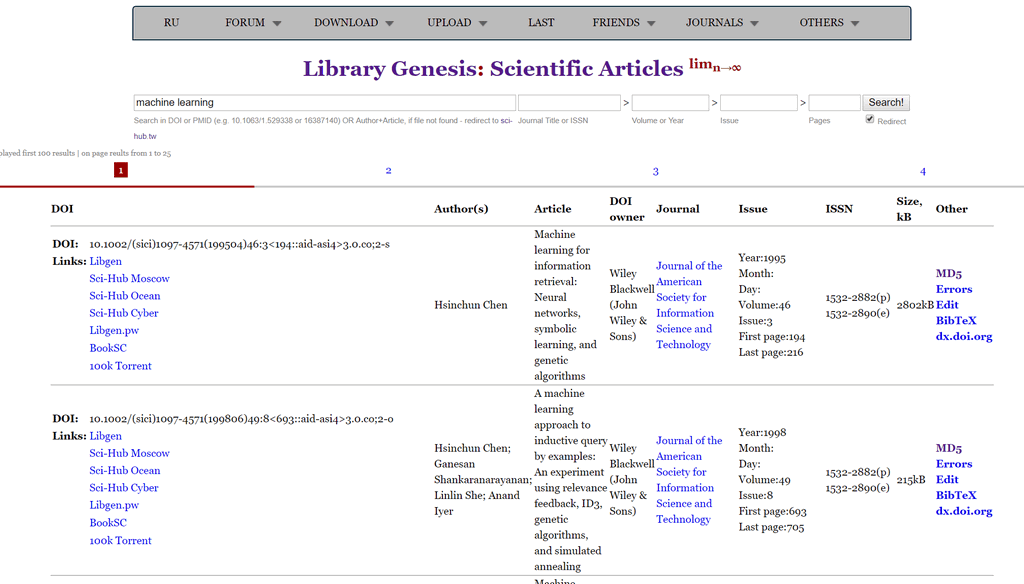Screen dimensions: 1024x584
Task: Open Sci-Hub Cyber link for 1998 article
Action: pyautogui.click(x=124, y=488)
